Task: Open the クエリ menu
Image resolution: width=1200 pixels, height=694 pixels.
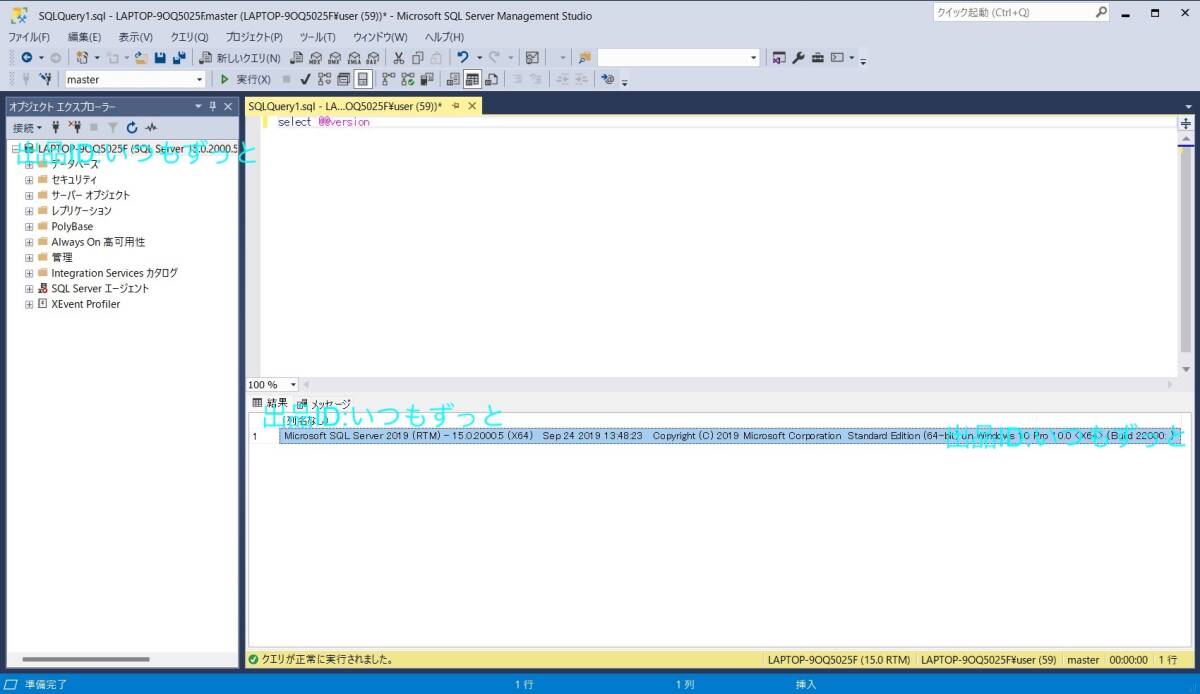Action: click(190, 36)
